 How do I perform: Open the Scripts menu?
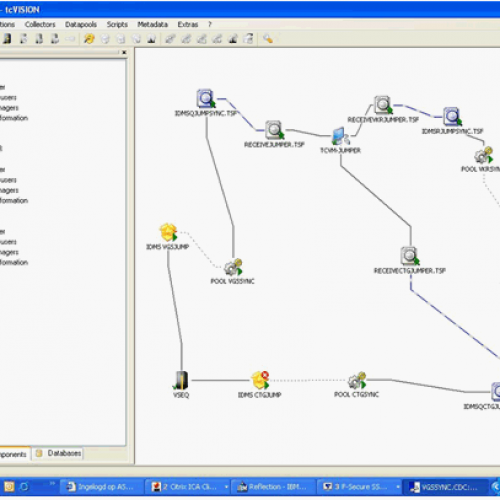117,24
